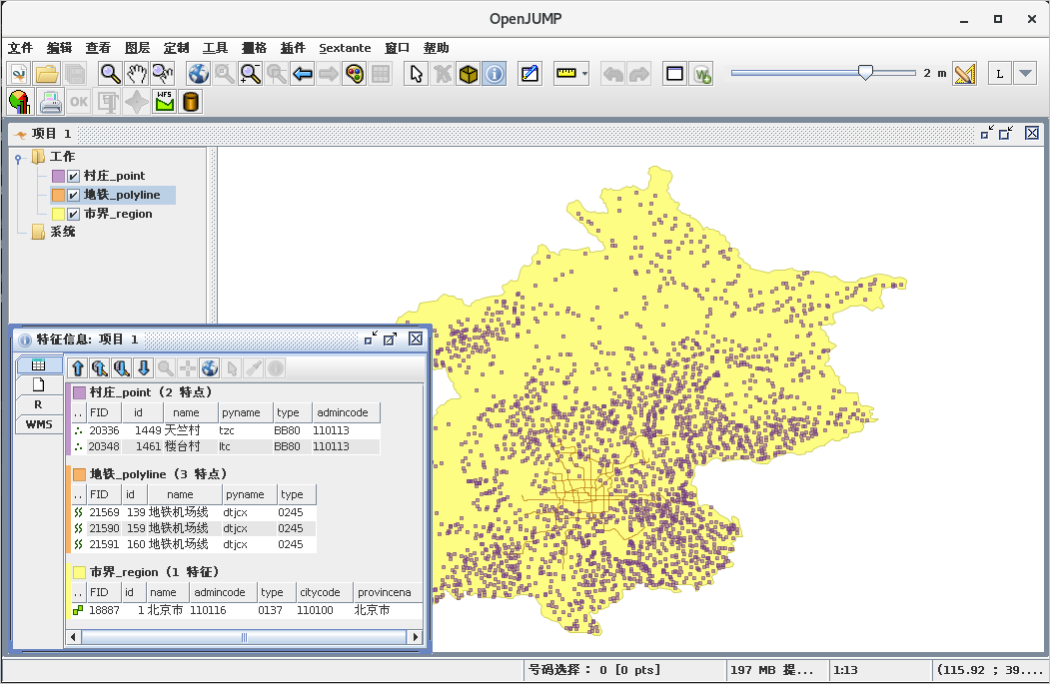Select the arrow Selection tool
This screenshot has width=1050, height=684.
pyautogui.click(x=416, y=74)
